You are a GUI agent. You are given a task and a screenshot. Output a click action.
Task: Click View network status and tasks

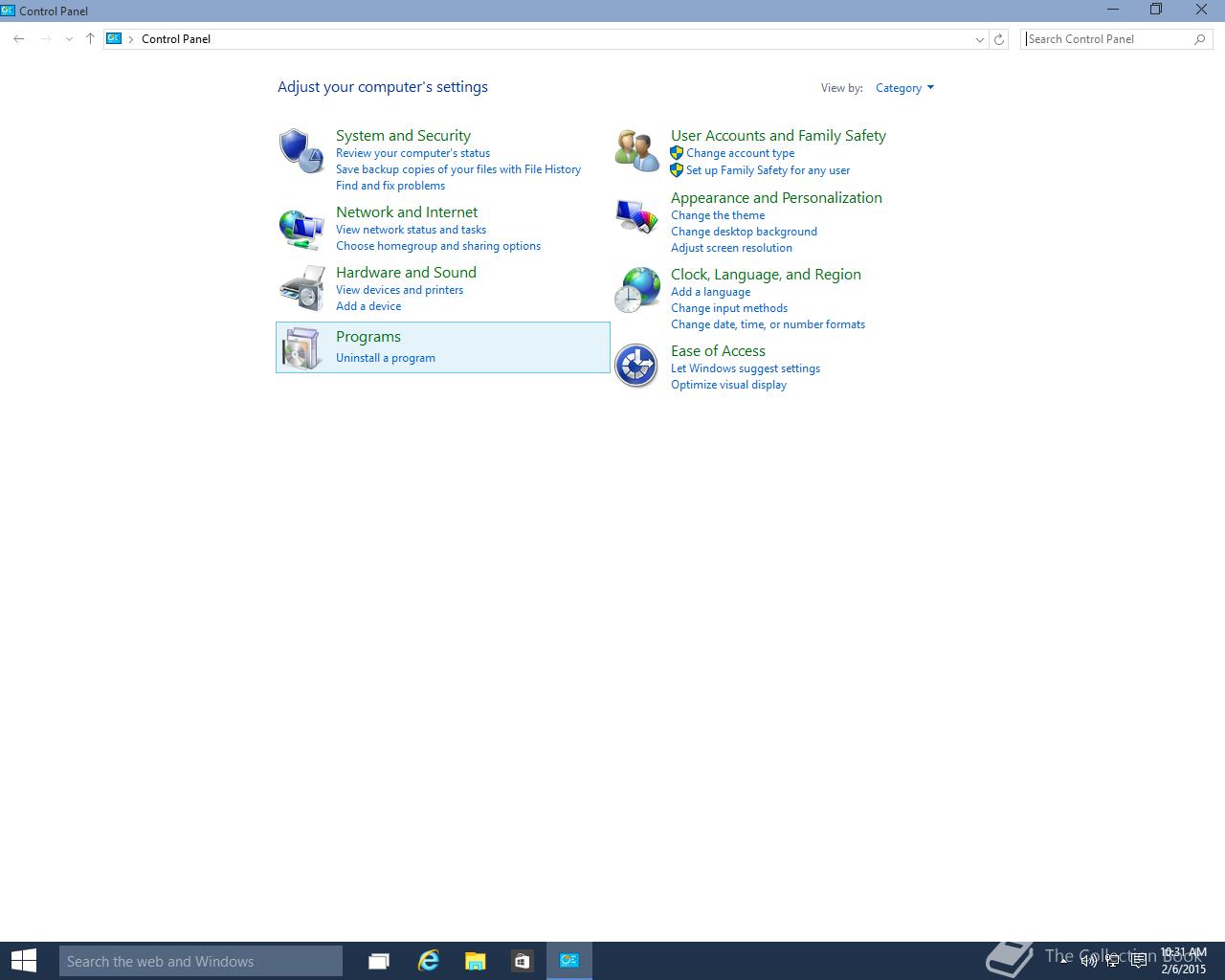pyautogui.click(x=411, y=230)
